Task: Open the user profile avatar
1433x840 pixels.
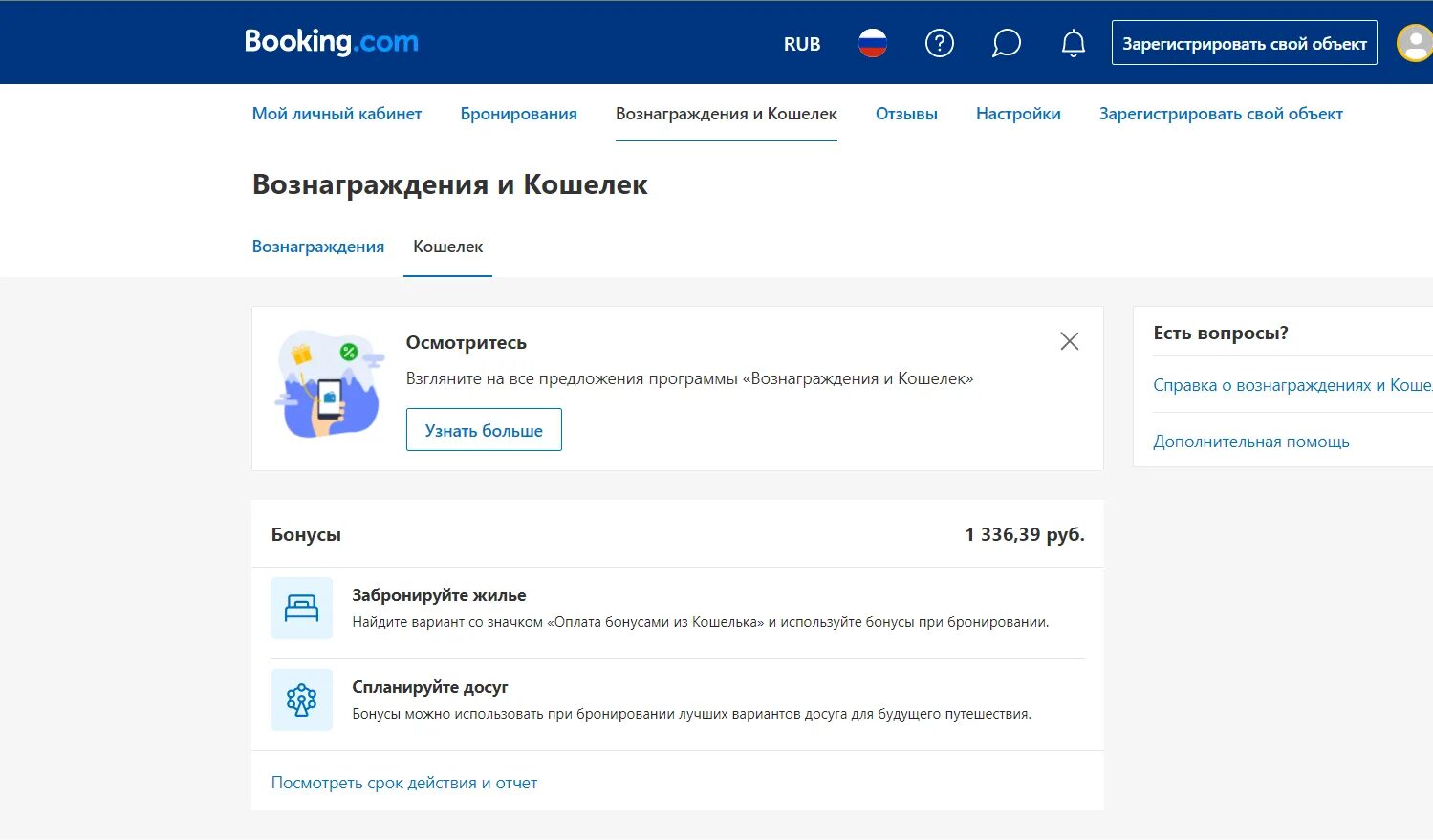Action: [1415, 43]
